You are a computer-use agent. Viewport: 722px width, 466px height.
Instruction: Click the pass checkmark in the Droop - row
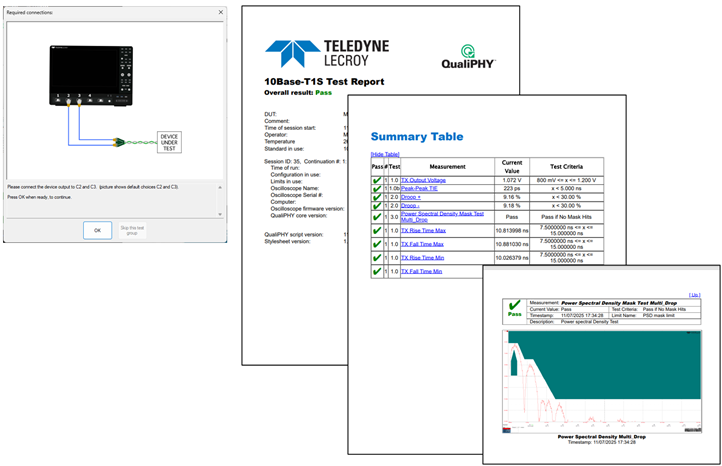[x=377, y=206]
